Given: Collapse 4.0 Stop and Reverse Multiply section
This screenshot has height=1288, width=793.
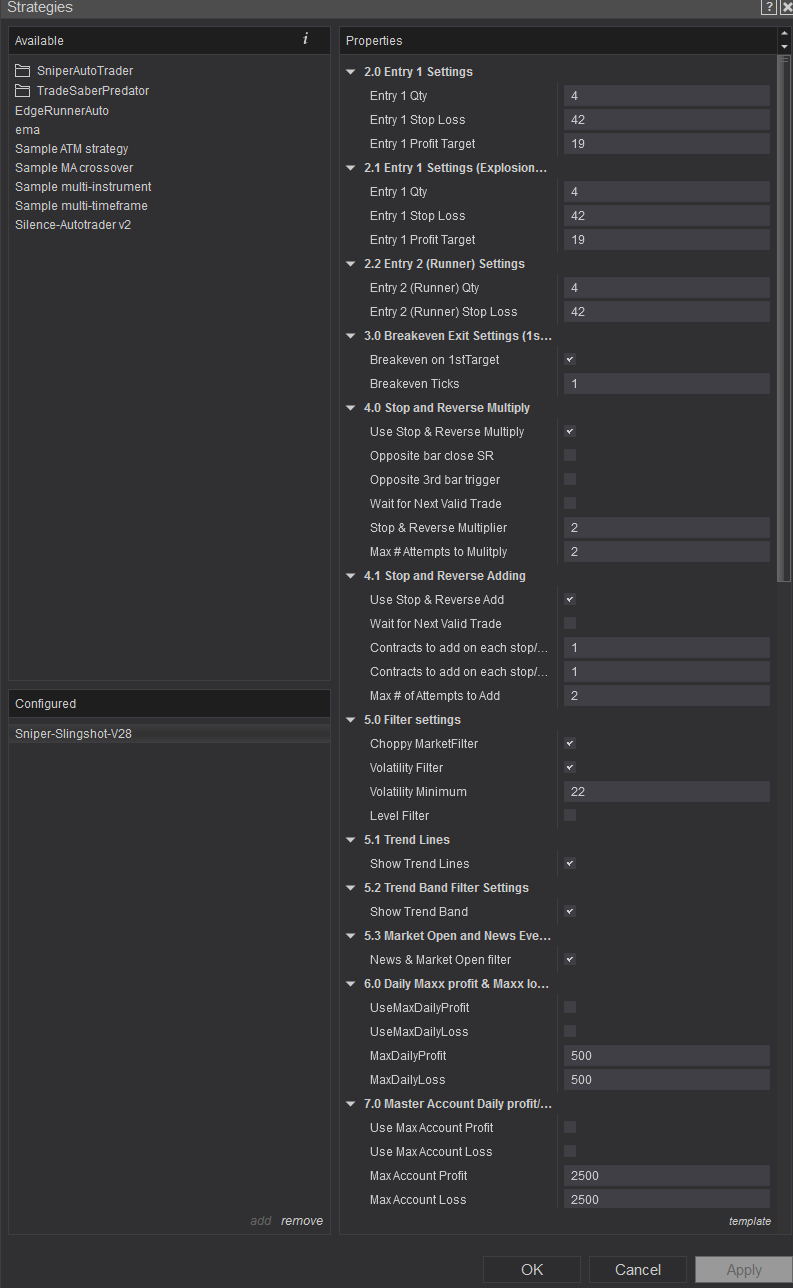Looking at the screenshot, I should tap(351, 408).
